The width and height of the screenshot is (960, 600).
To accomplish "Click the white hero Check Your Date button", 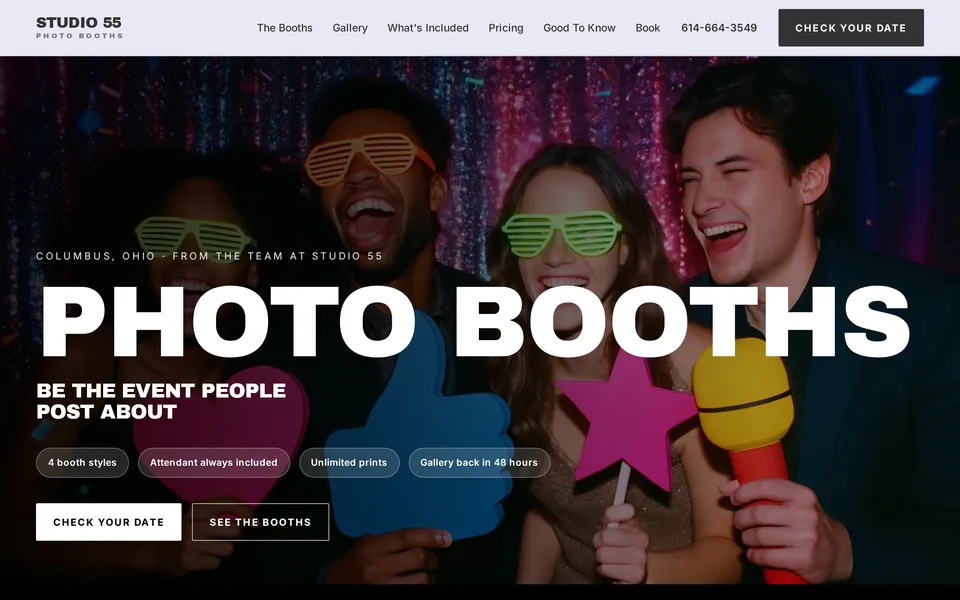I will [108, 522].
